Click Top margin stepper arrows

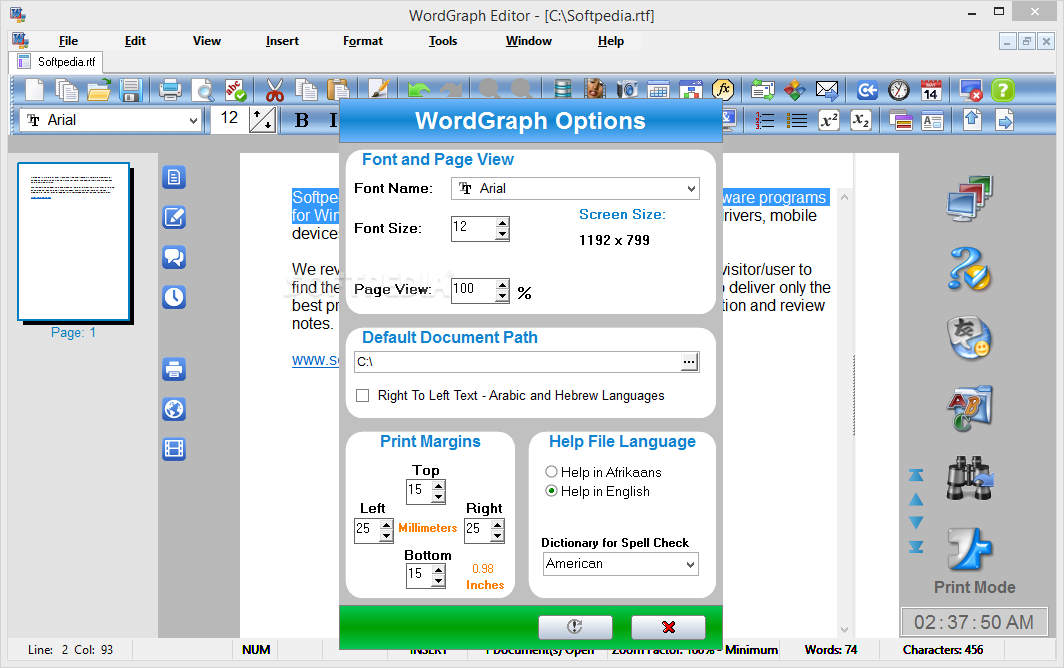click(438, 491)
